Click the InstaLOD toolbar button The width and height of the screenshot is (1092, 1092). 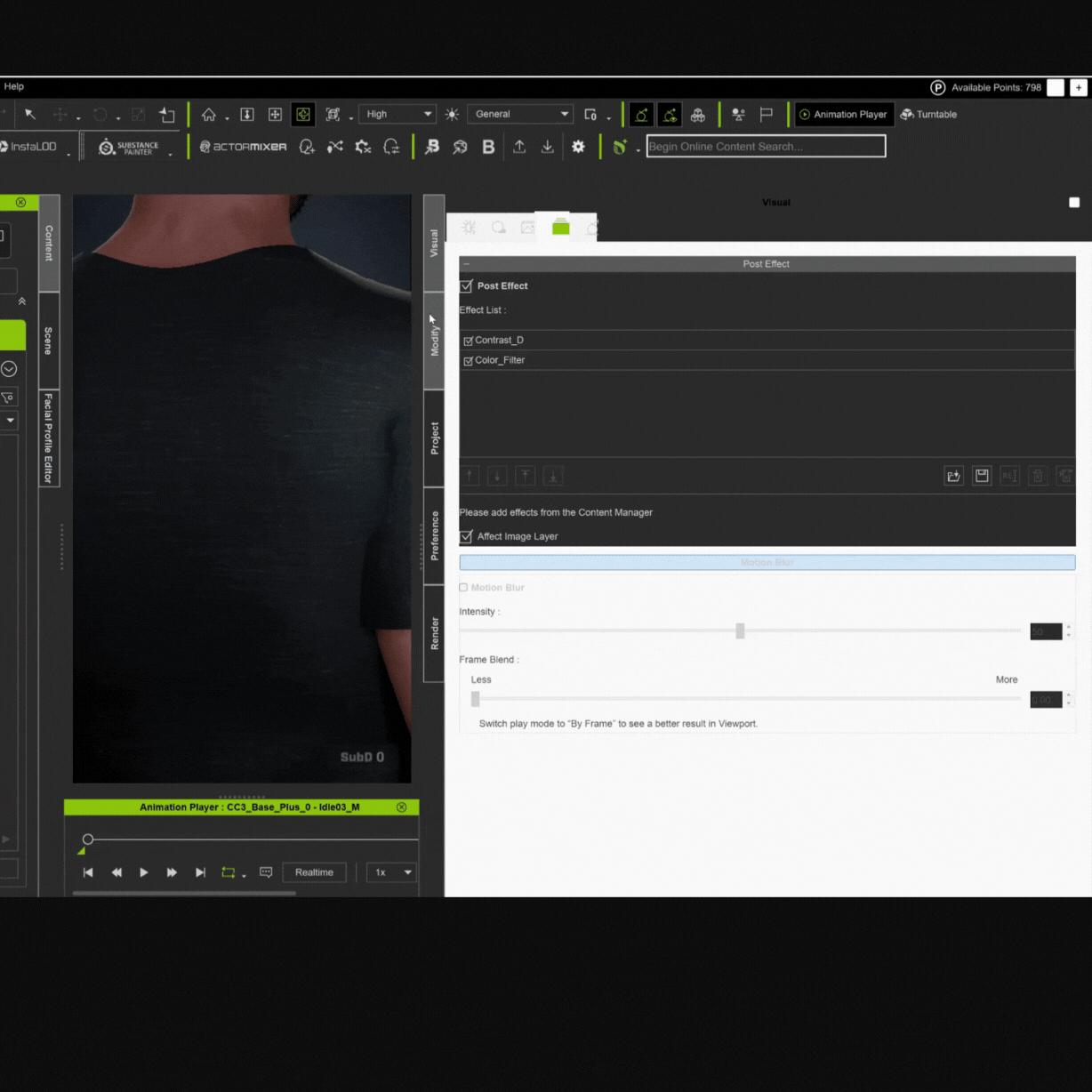tap(28, 147)
